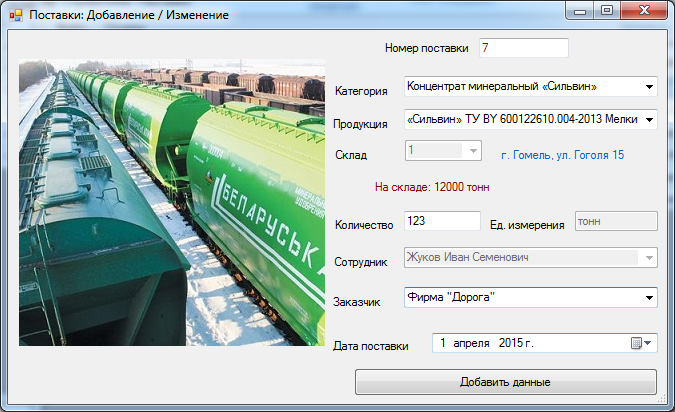
Task: Click the На складе: 12000 тонн text
Action: click(432, 187)
